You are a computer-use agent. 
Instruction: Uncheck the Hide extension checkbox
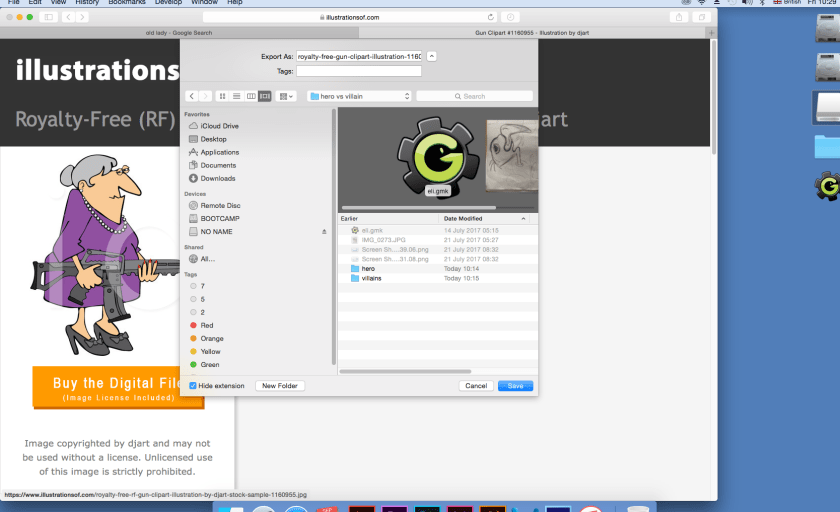coord(193,385)
